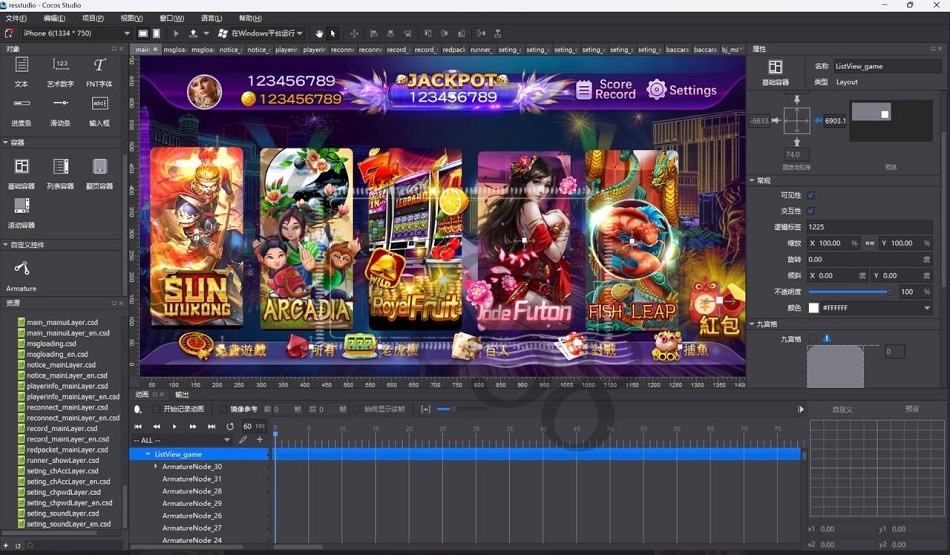Open the color #FFFFFF dropdown arrow
950x555 pixels.
tap(927, 308)
